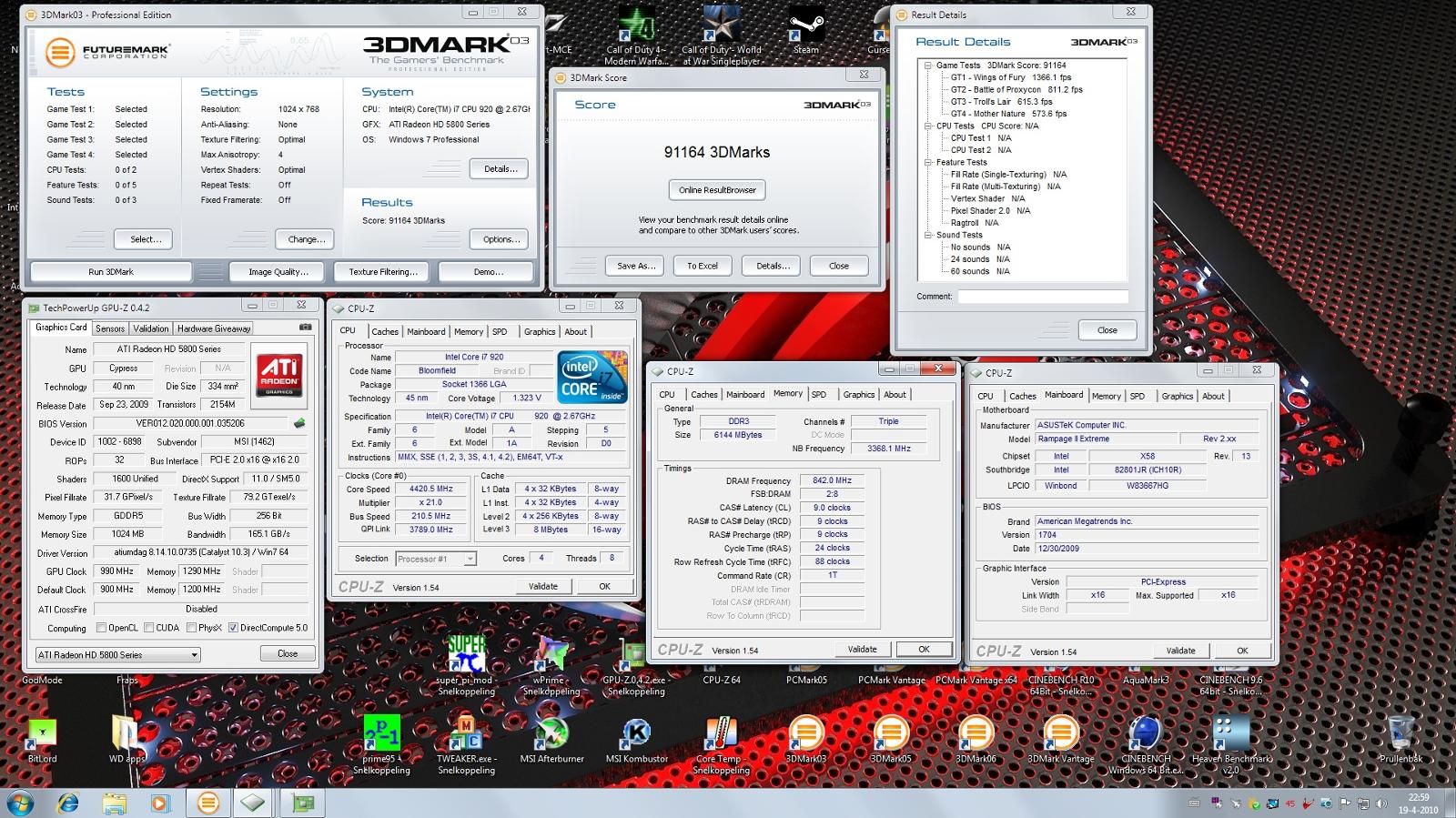Click Close button in GPU-Z window

pyautogui.click(x=288, y=653)
